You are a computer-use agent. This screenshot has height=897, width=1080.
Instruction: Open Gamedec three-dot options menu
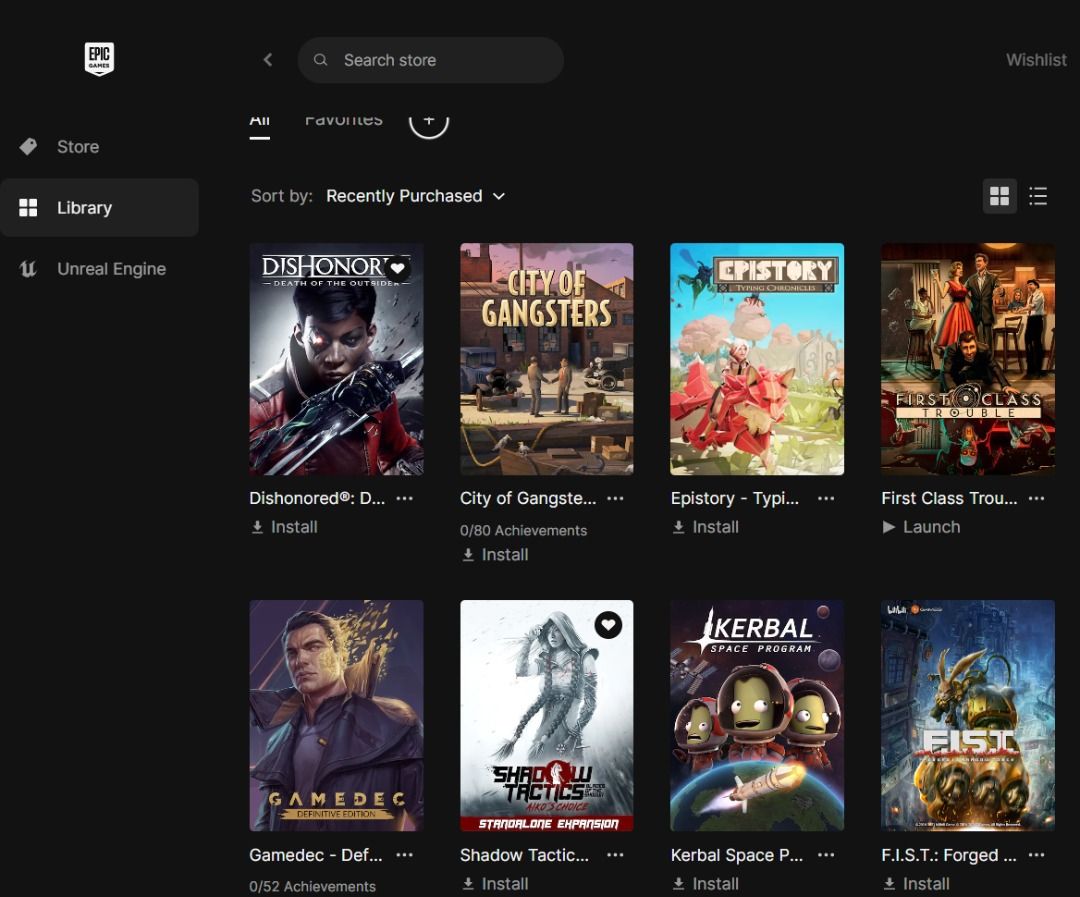click(405, 855)
